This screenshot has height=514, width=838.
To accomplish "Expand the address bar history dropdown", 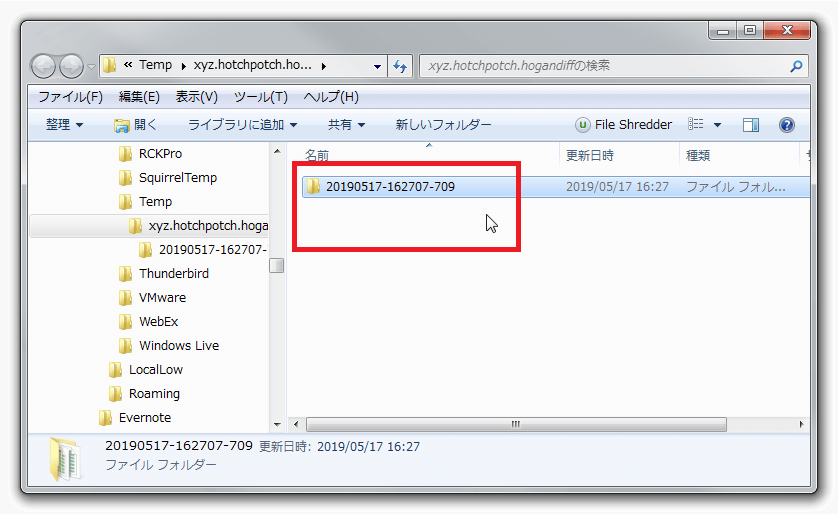I will (x=377, y=66).
